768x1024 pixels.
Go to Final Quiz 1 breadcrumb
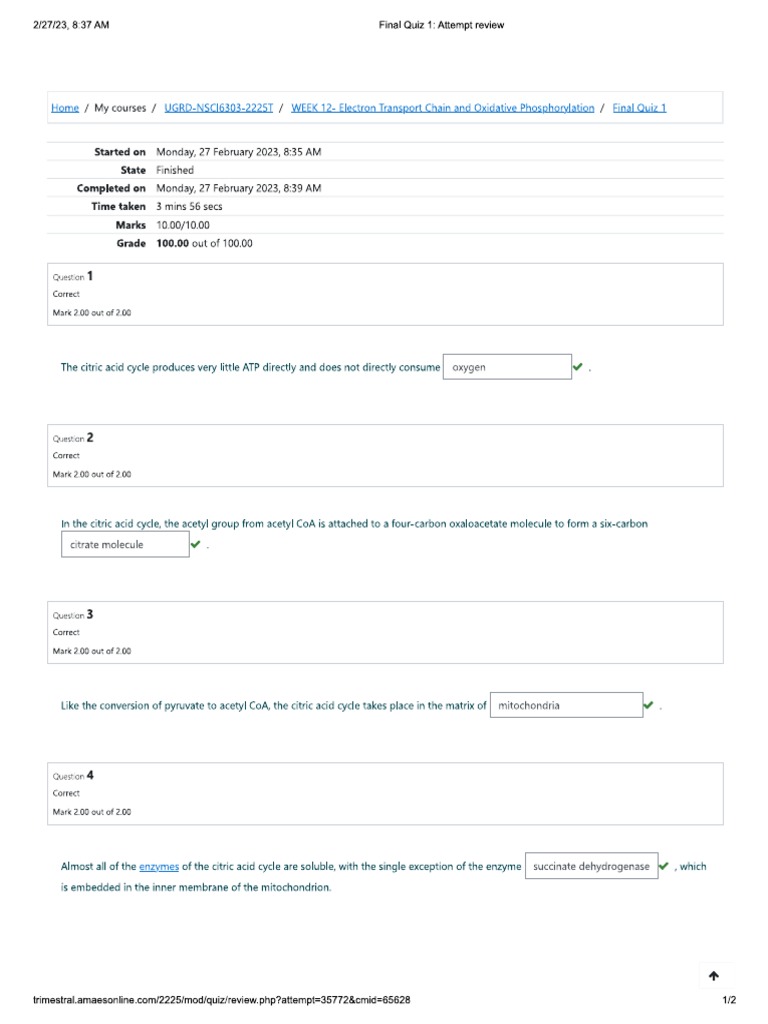[x=639, y=108]
